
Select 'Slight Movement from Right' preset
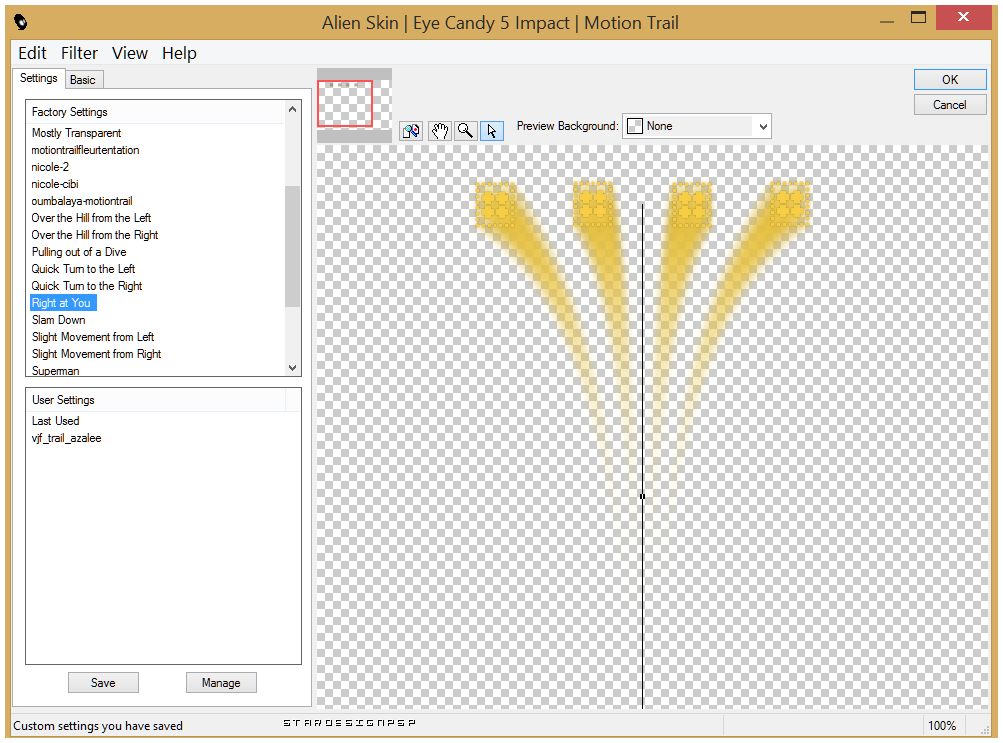(x=97, y=354)
